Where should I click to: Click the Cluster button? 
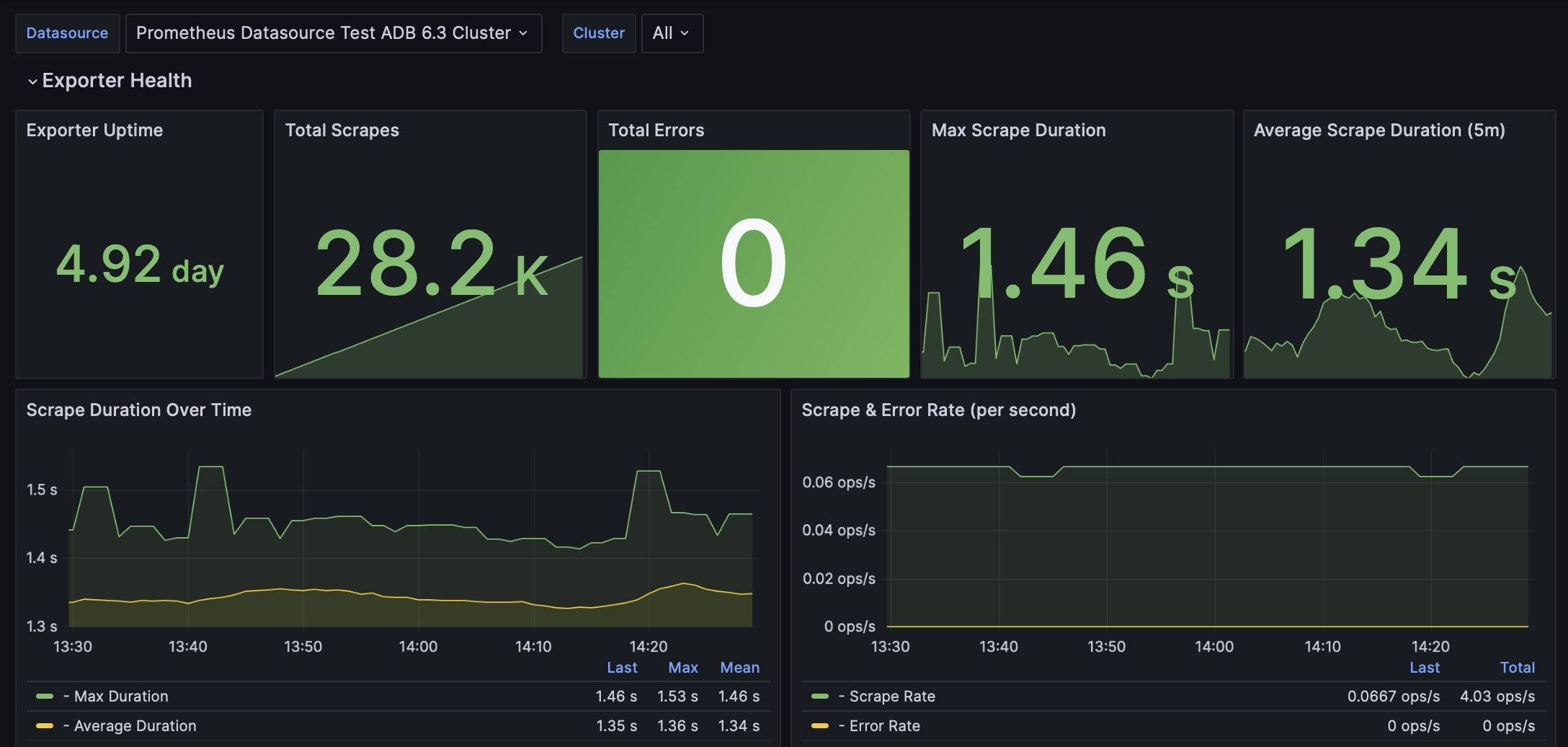coord(599,33)
